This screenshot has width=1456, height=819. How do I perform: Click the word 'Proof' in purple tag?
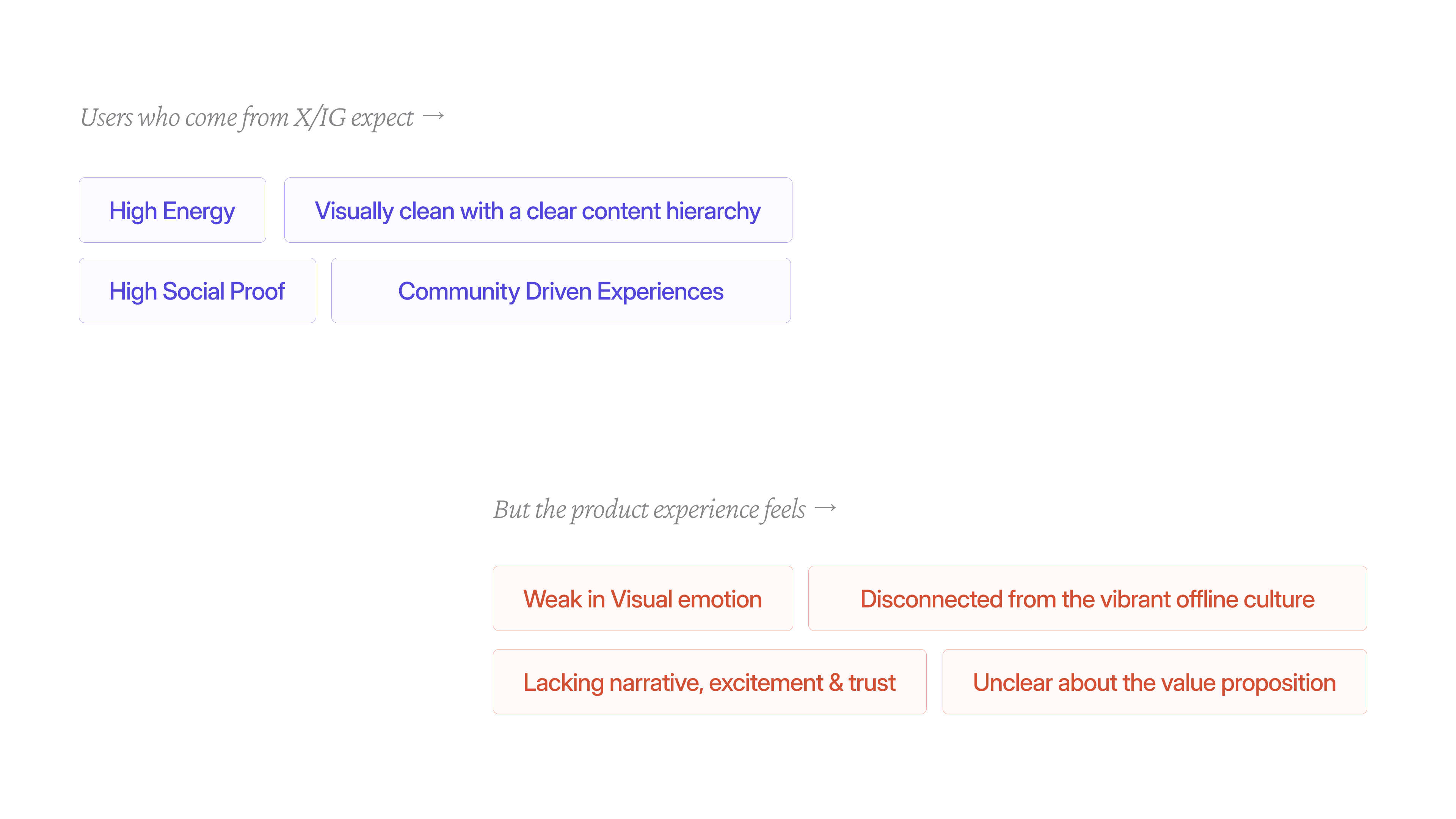click(257, 291)
